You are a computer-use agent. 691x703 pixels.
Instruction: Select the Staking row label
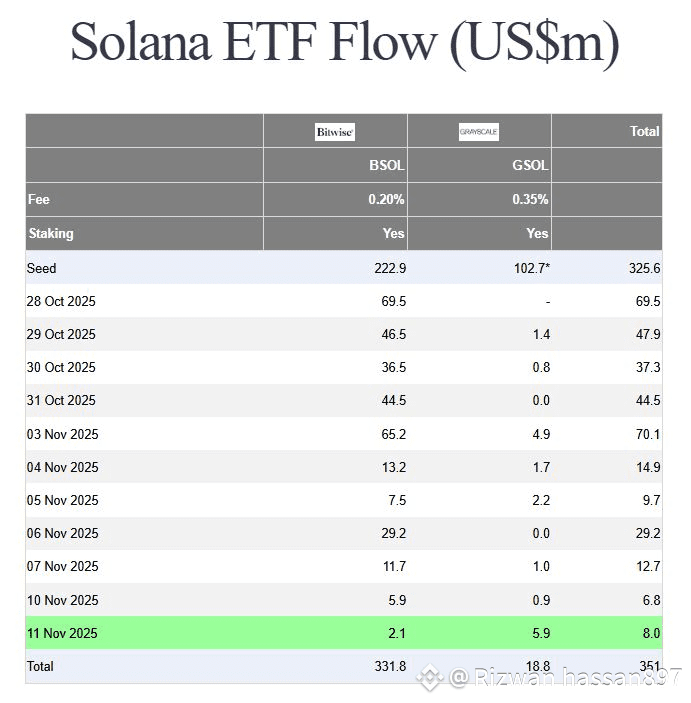tap(51, 233)
